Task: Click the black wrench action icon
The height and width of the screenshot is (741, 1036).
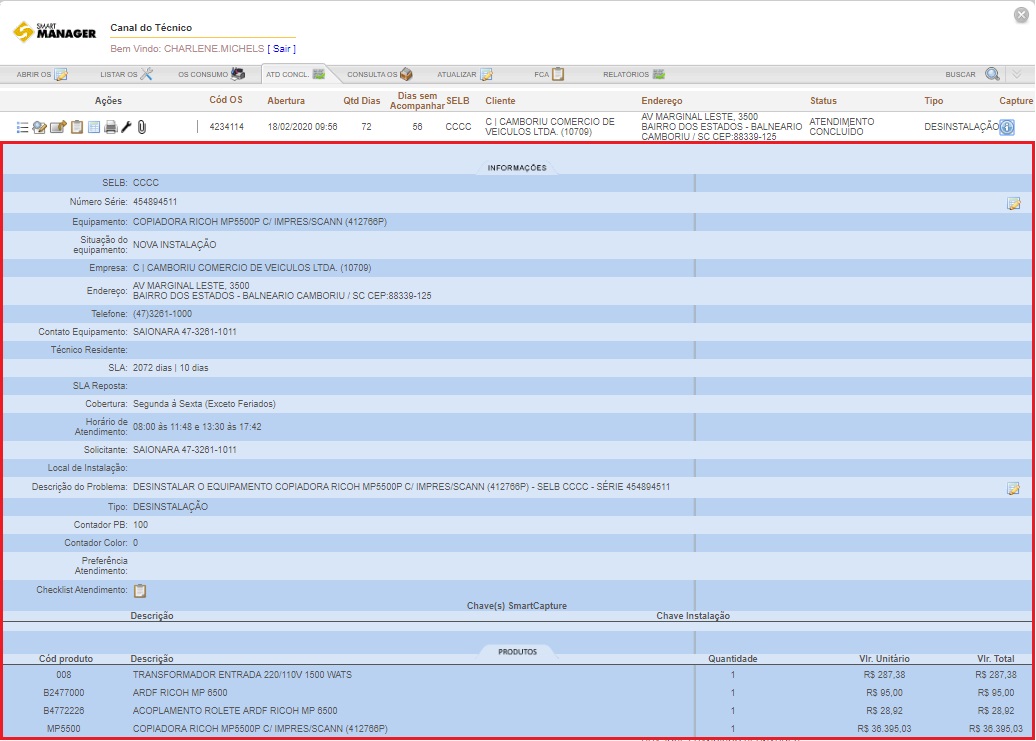Action: click(127, 127)
